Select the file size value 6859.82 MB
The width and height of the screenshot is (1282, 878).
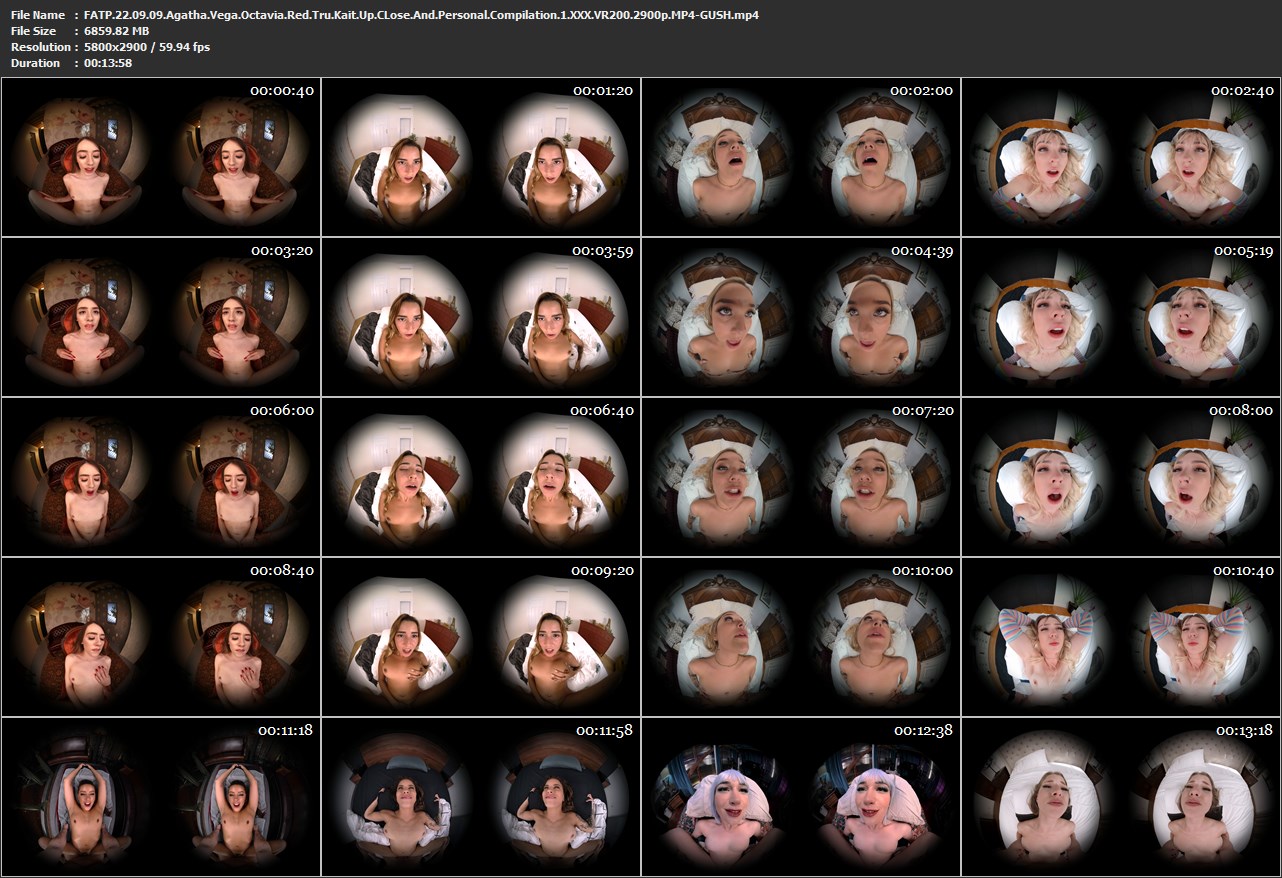coord(116,31)
